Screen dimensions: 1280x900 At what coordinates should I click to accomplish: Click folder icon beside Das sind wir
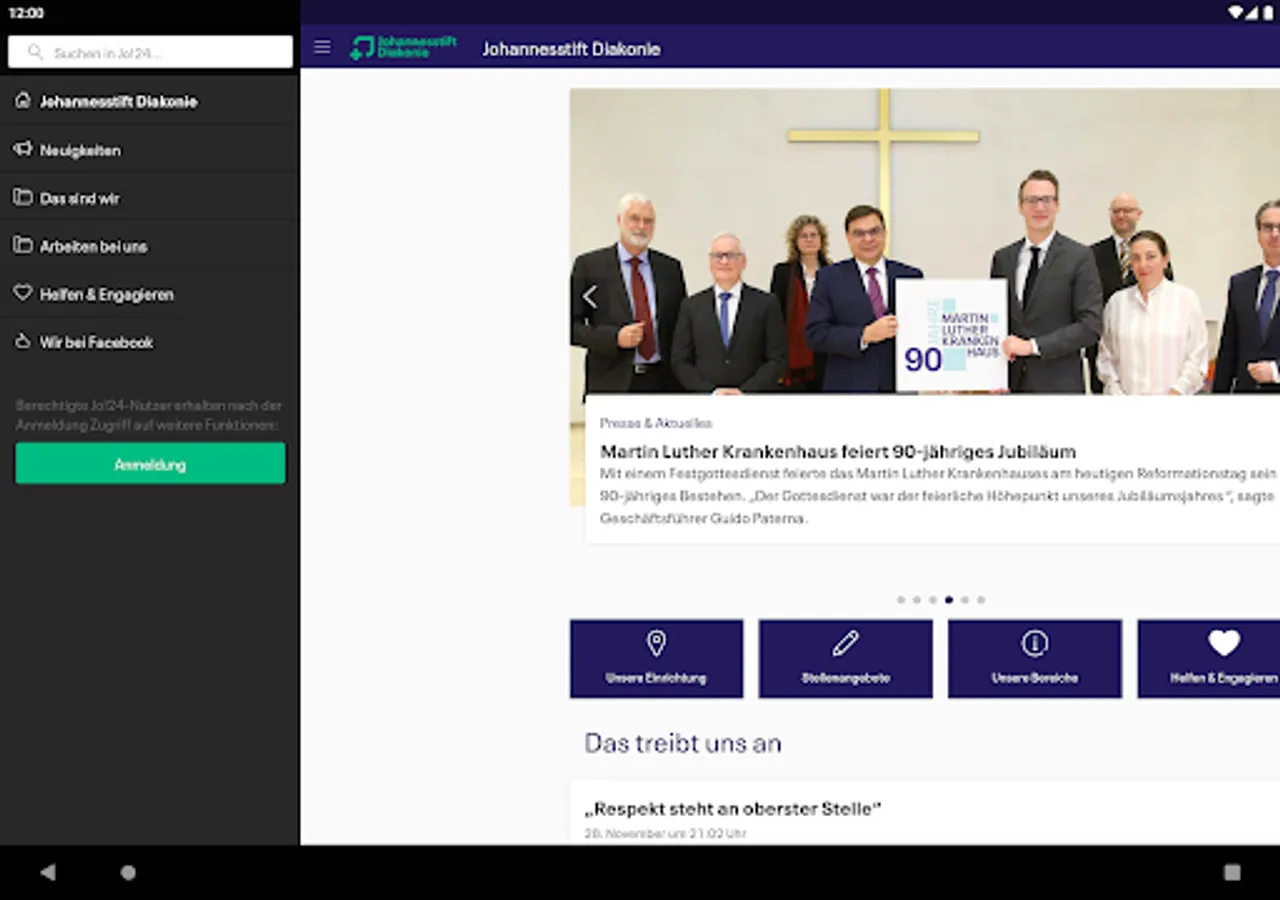[23, 197]
